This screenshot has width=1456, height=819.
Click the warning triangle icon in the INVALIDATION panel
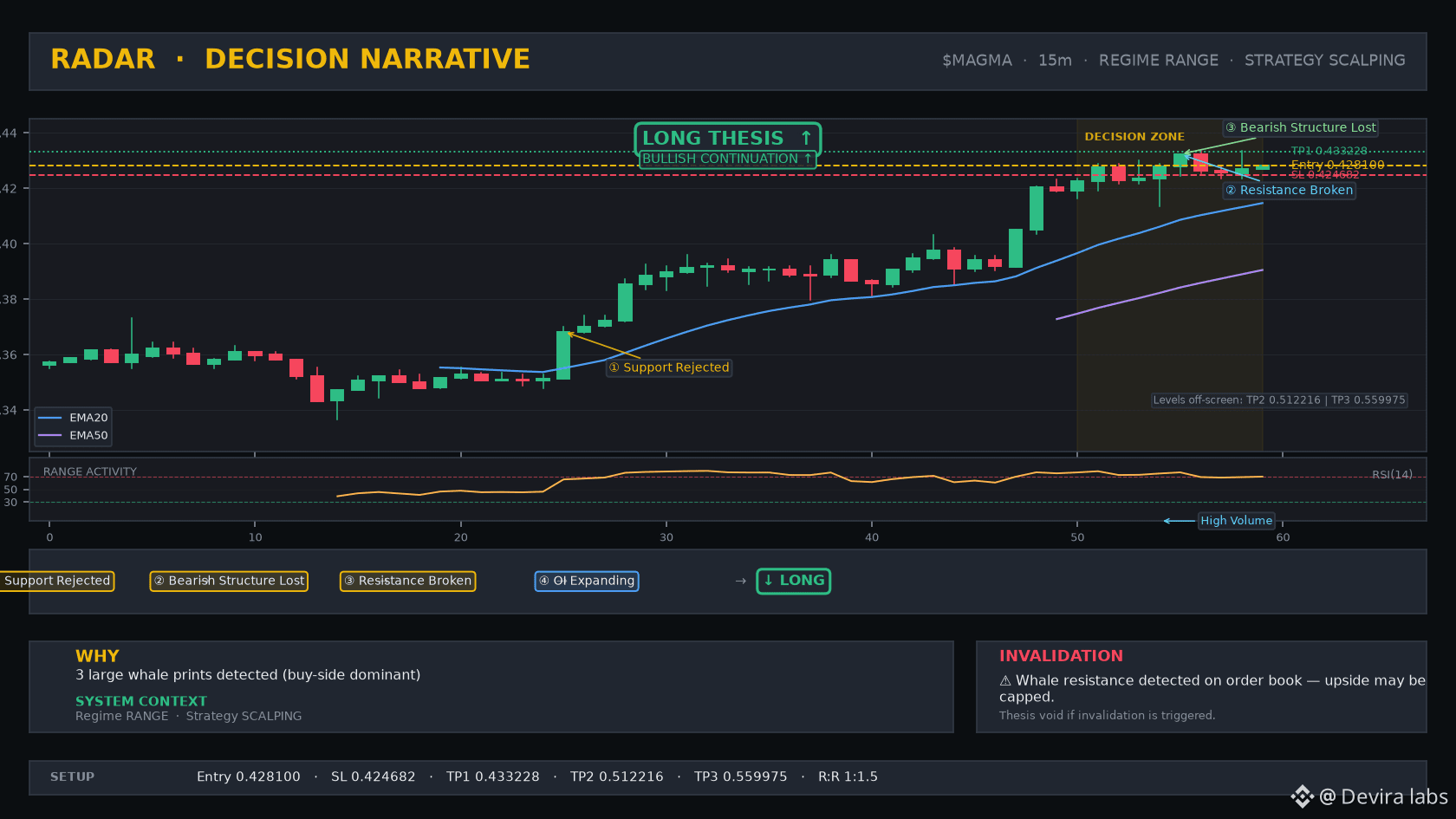(x=1005, y=681)
